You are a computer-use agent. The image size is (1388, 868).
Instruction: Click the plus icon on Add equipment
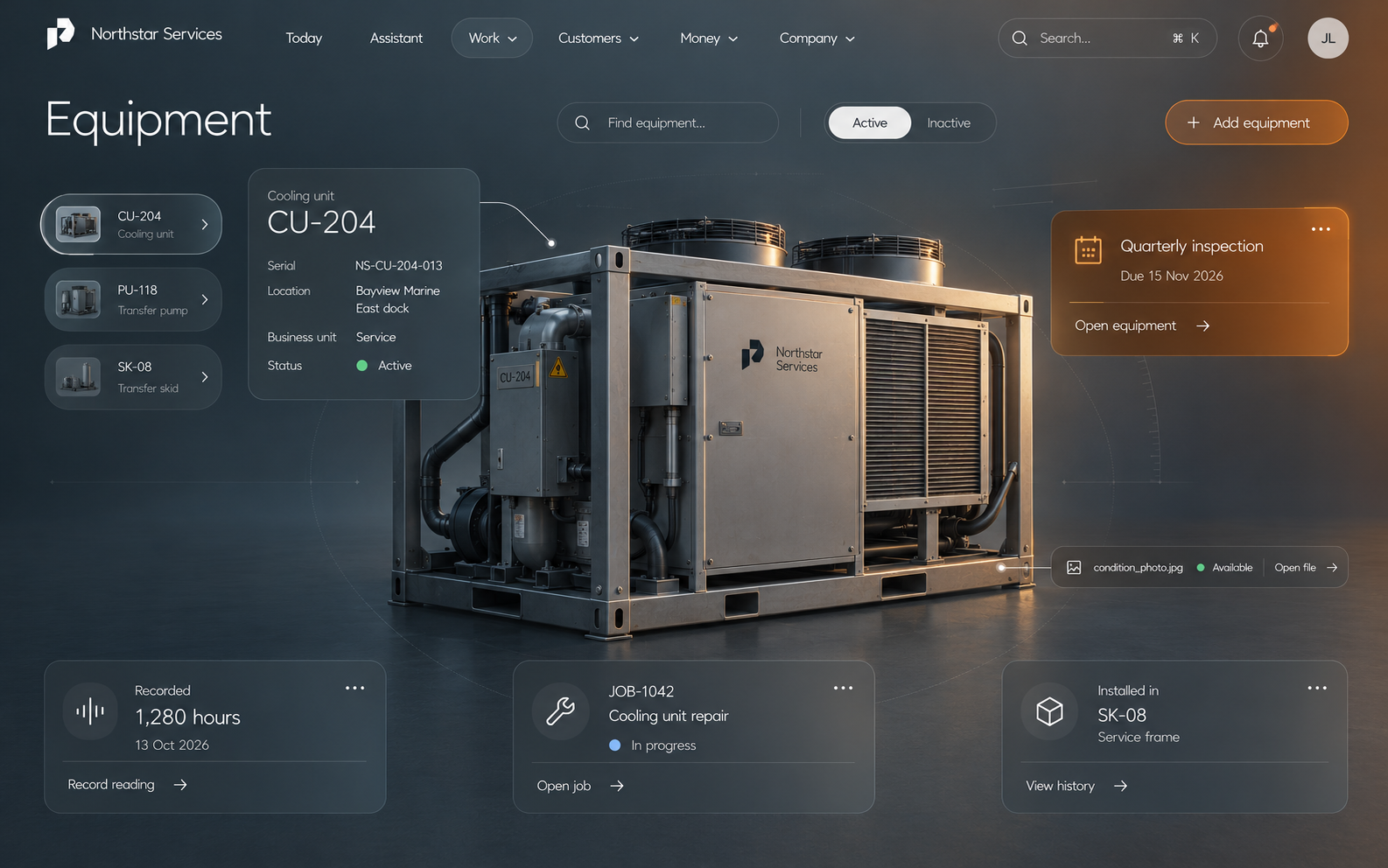coord(1193,123)
